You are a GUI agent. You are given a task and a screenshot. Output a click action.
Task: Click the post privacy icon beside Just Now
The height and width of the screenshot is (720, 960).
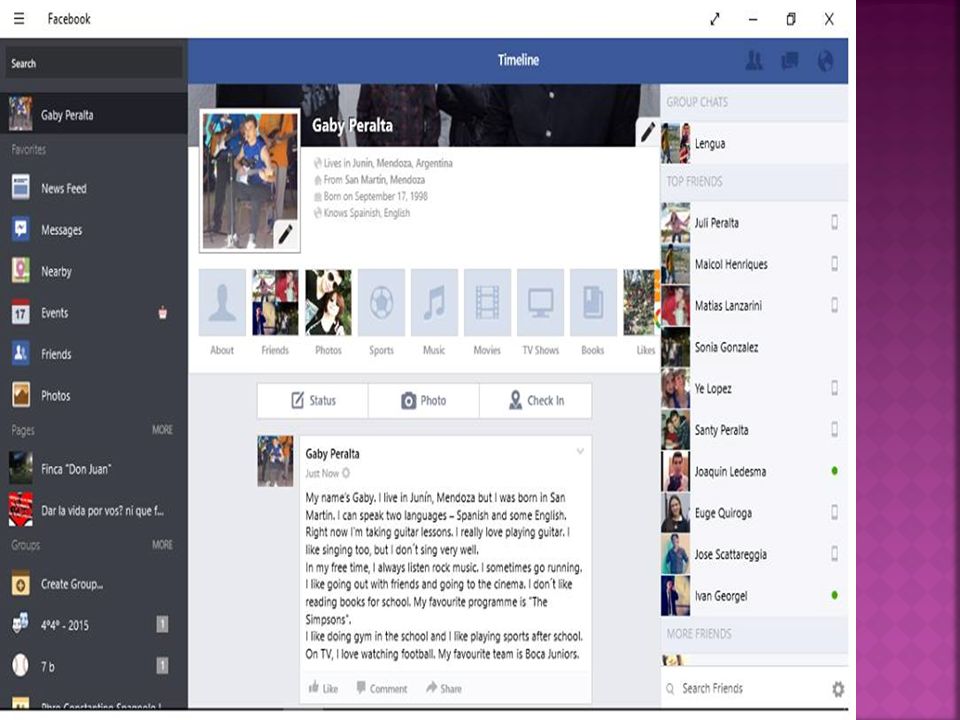point(346,473)
